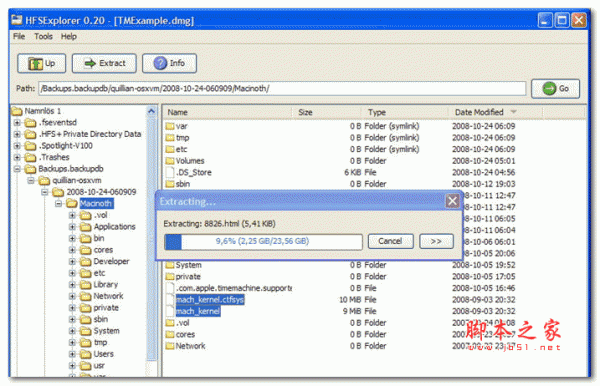Expand the Applications tree node
600x386 pixels.
click(x=72, y=227)
